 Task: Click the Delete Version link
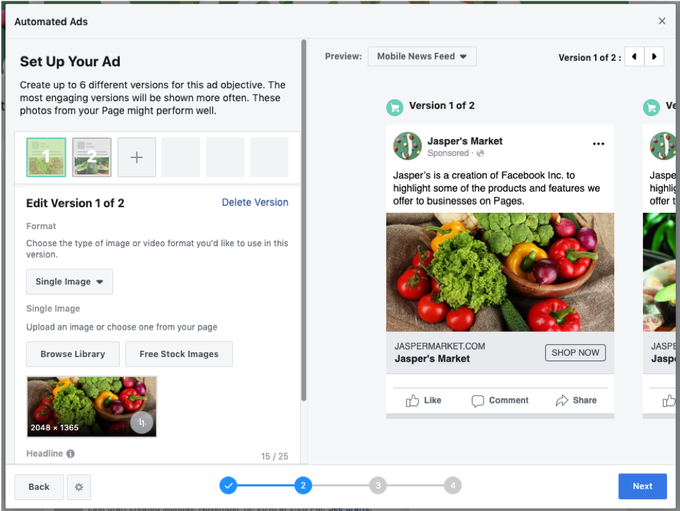(255, 202)
